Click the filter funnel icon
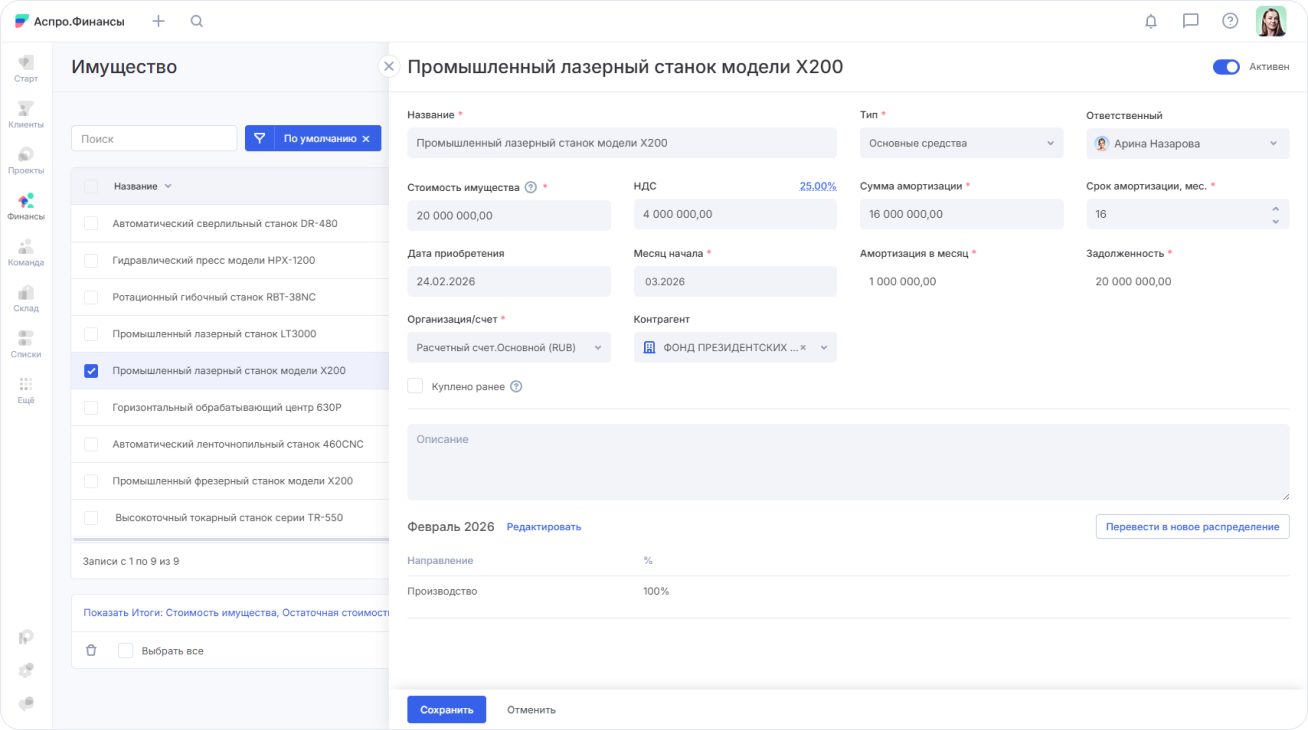 tap(259, 139)
